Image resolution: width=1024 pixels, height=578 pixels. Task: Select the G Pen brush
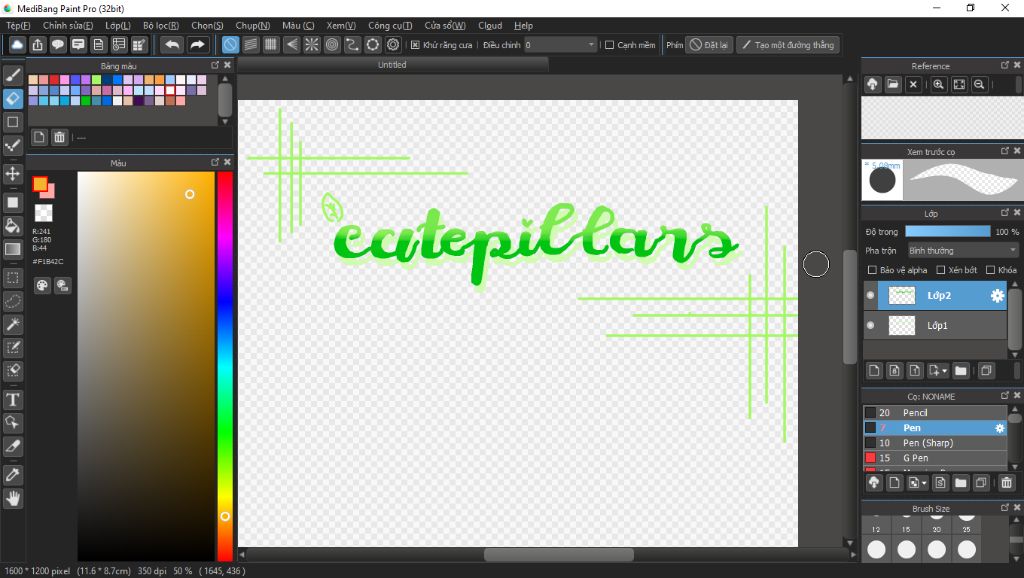click(x=935, y=458)
